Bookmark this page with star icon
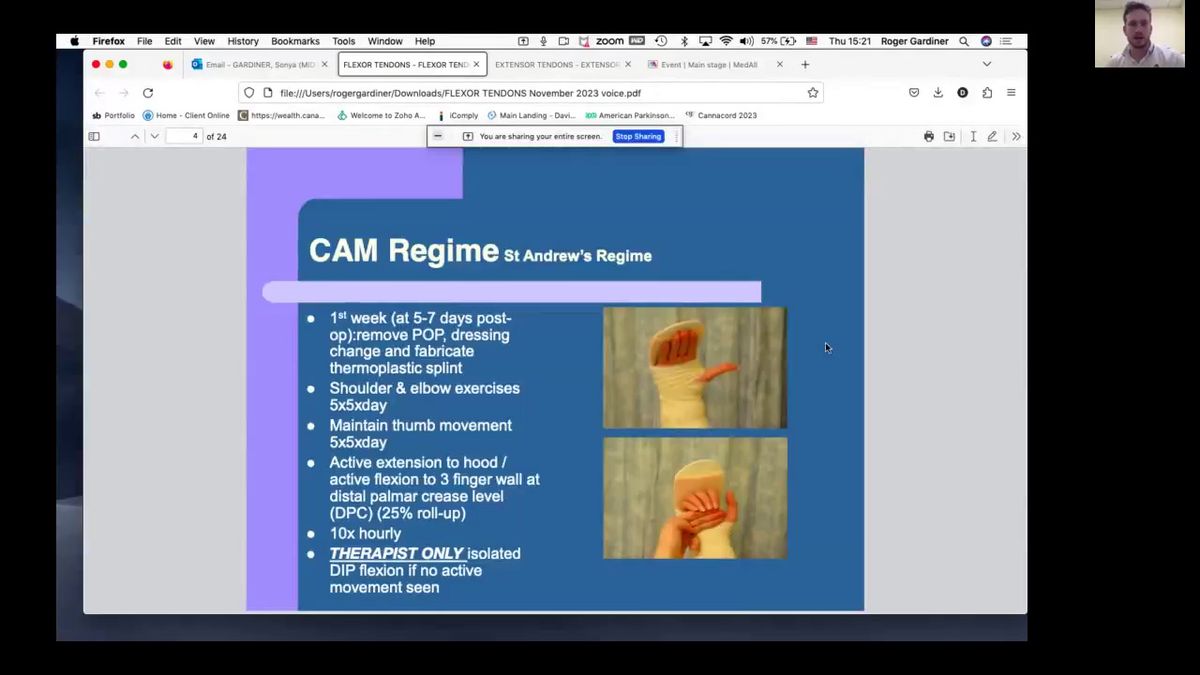1200x675 pixels. (x=813, y=93)
